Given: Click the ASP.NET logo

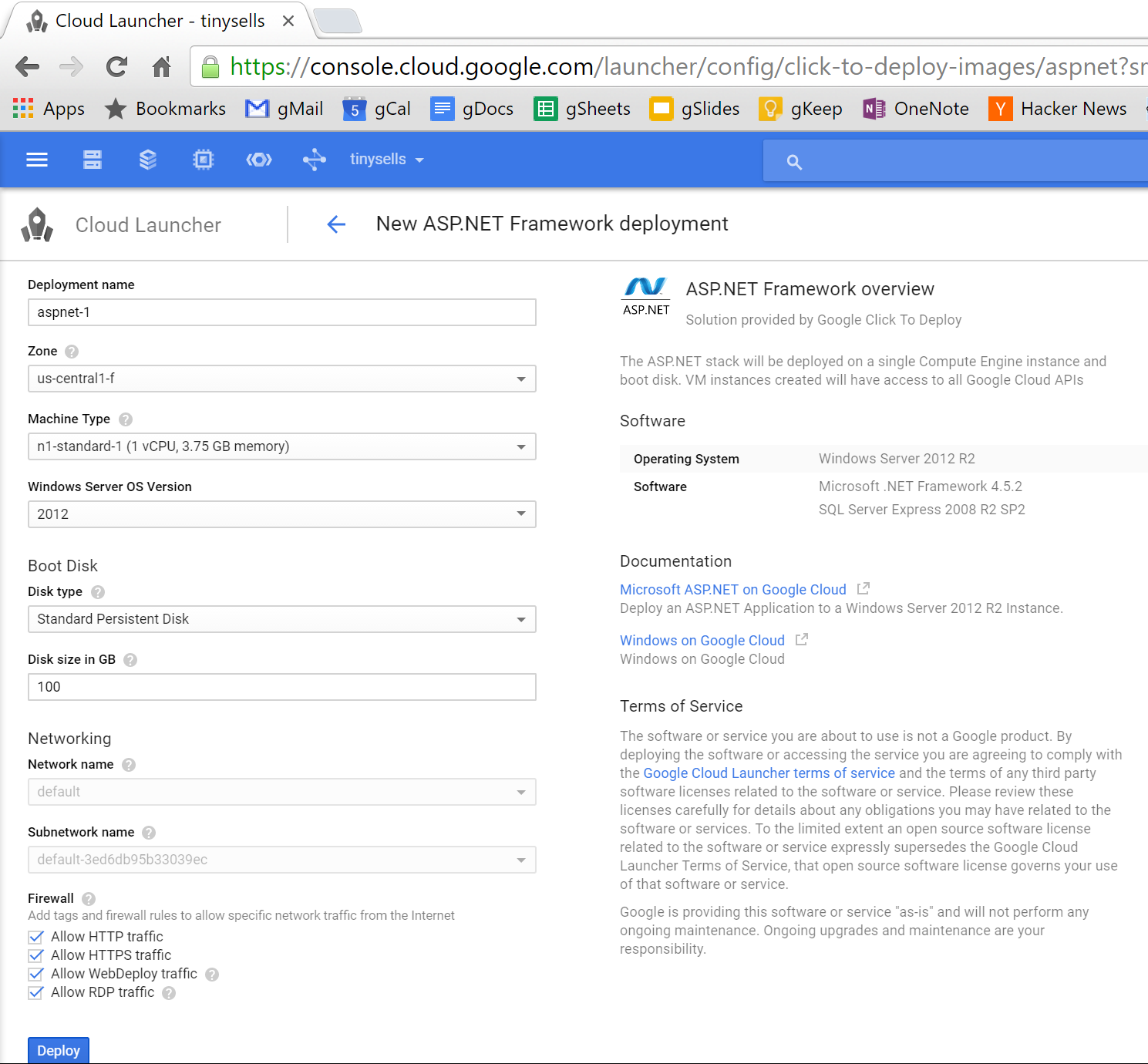Looking at the screenshot, I should point(646,297).
